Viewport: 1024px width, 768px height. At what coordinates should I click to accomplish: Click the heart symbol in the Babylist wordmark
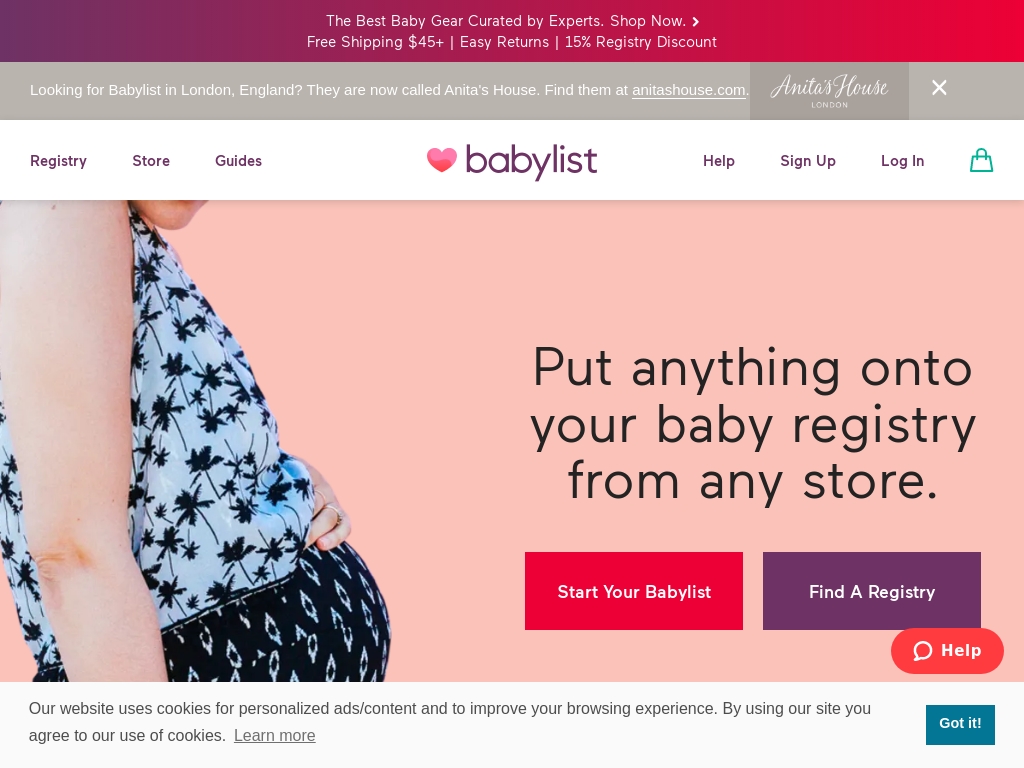(x=443, y=161)
